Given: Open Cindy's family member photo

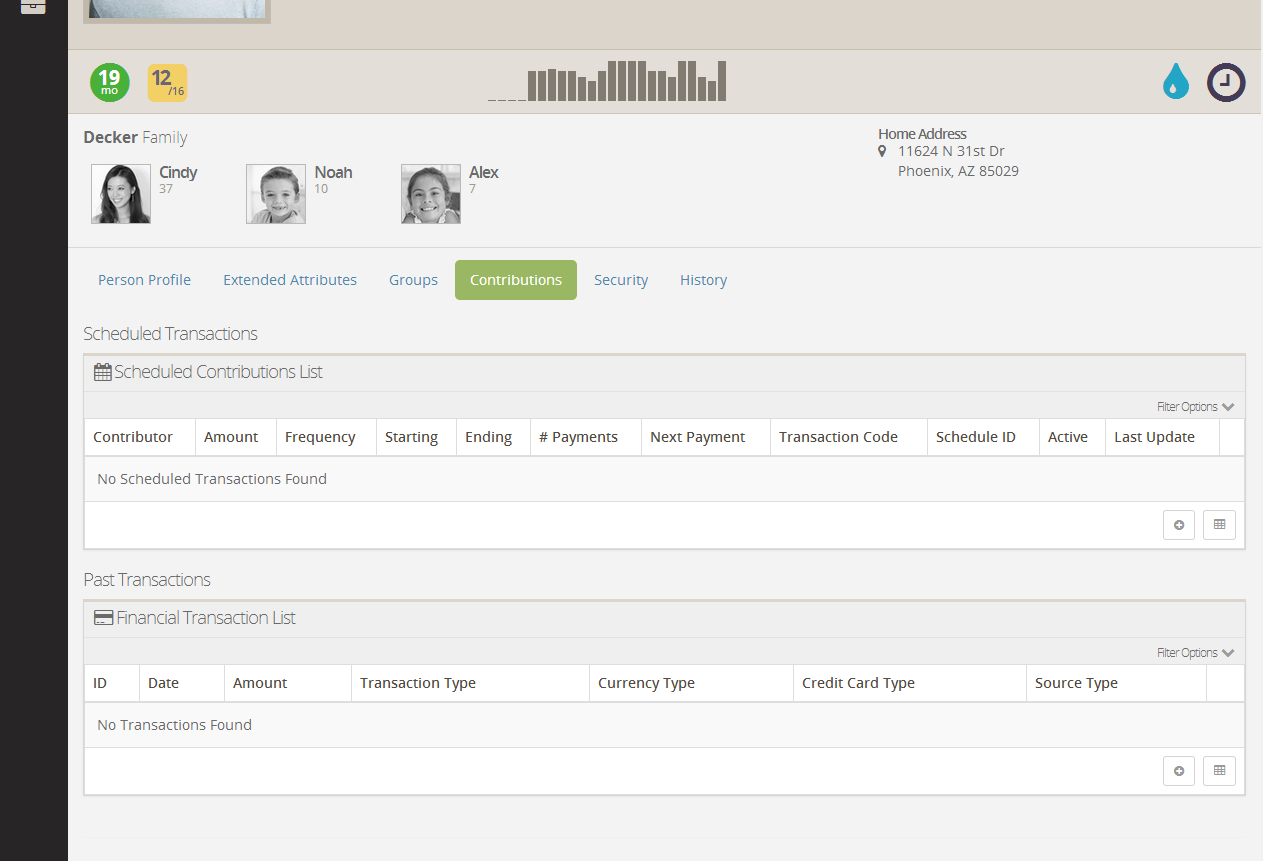Looking at the screenshot, I should coord(121,194).
